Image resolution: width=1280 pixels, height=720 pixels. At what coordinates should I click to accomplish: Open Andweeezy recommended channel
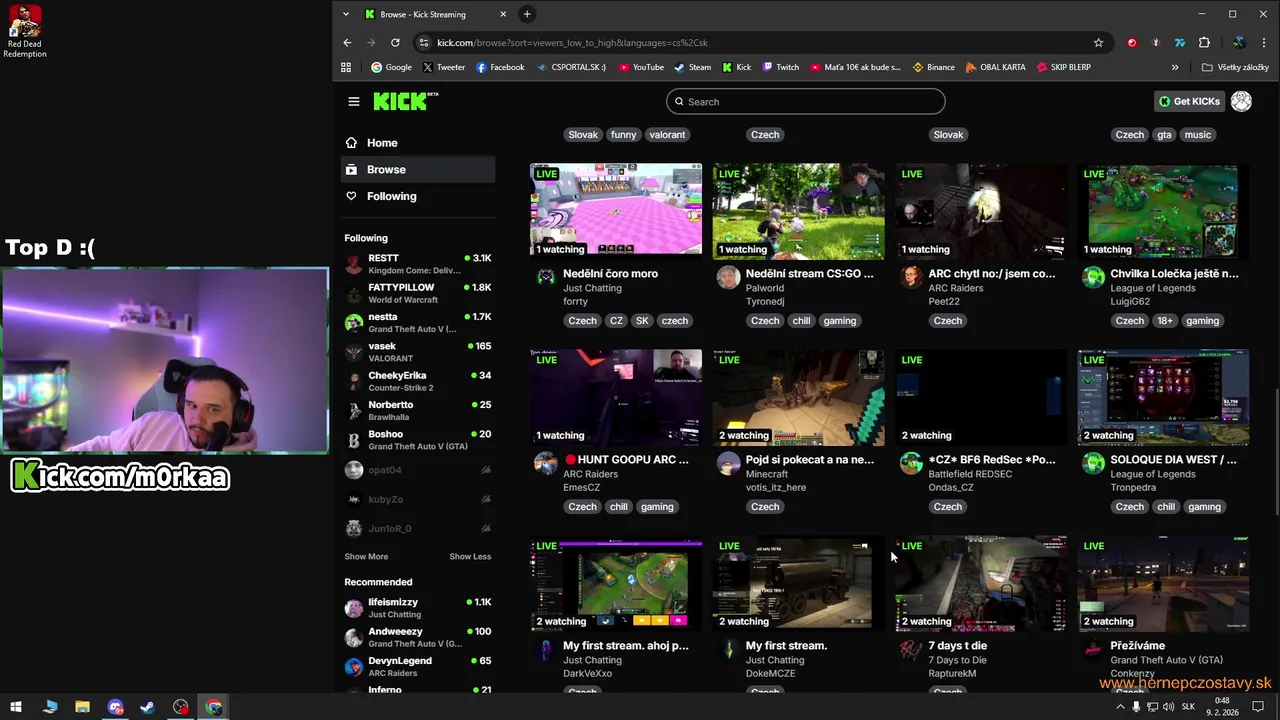click(x=418, y=637)
